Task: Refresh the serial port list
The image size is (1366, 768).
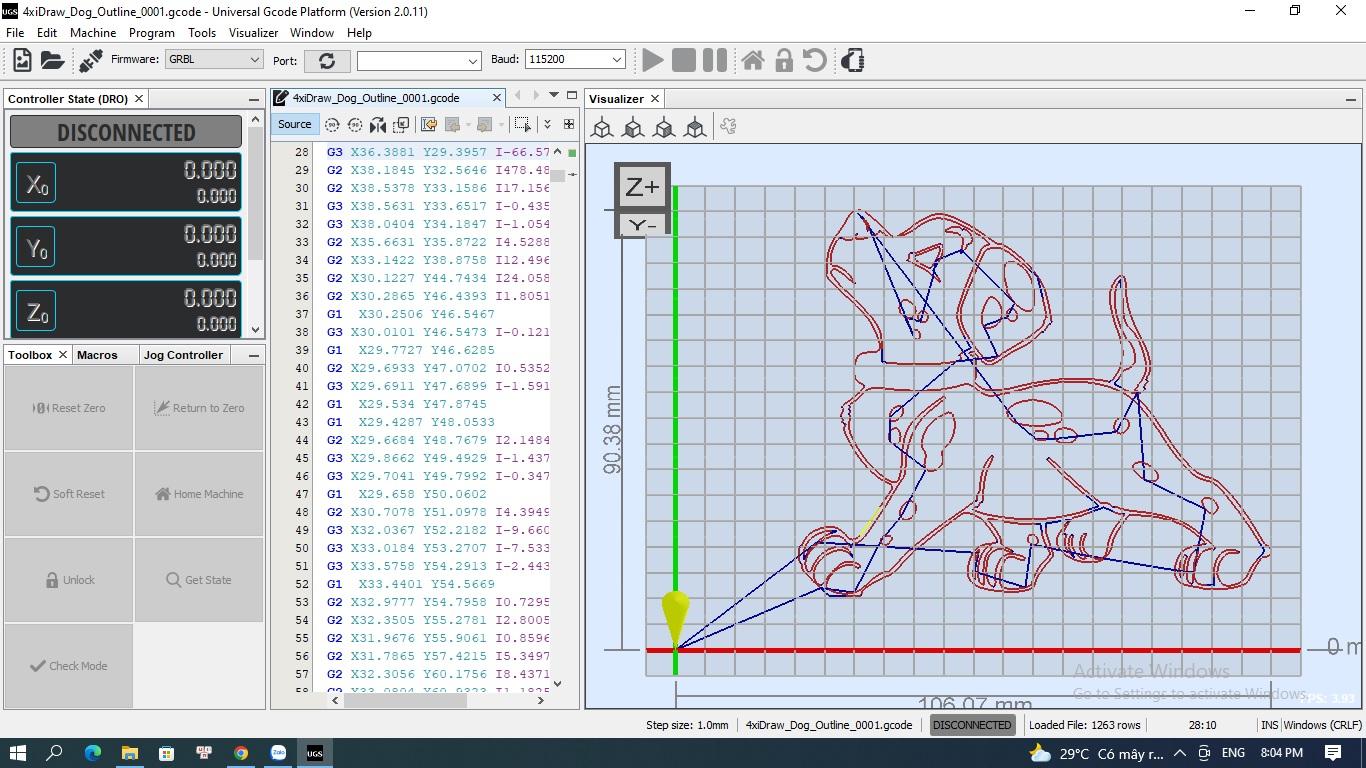Action: pos(327,61)
